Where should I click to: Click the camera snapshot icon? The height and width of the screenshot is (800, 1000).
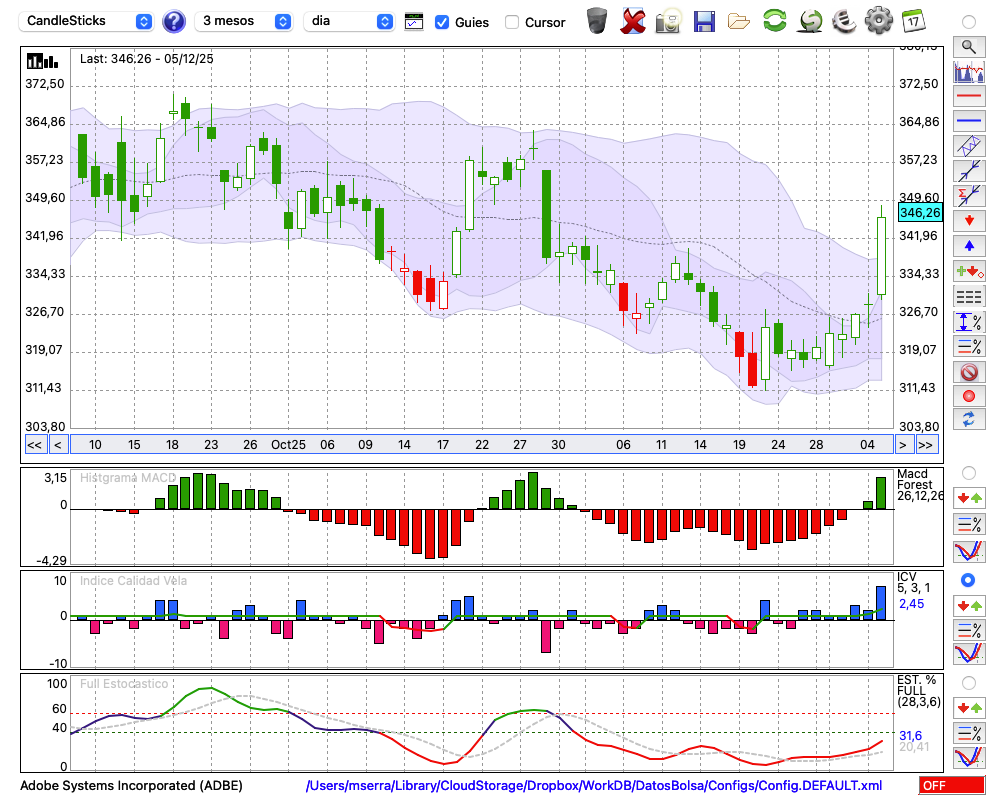point(668,21)
